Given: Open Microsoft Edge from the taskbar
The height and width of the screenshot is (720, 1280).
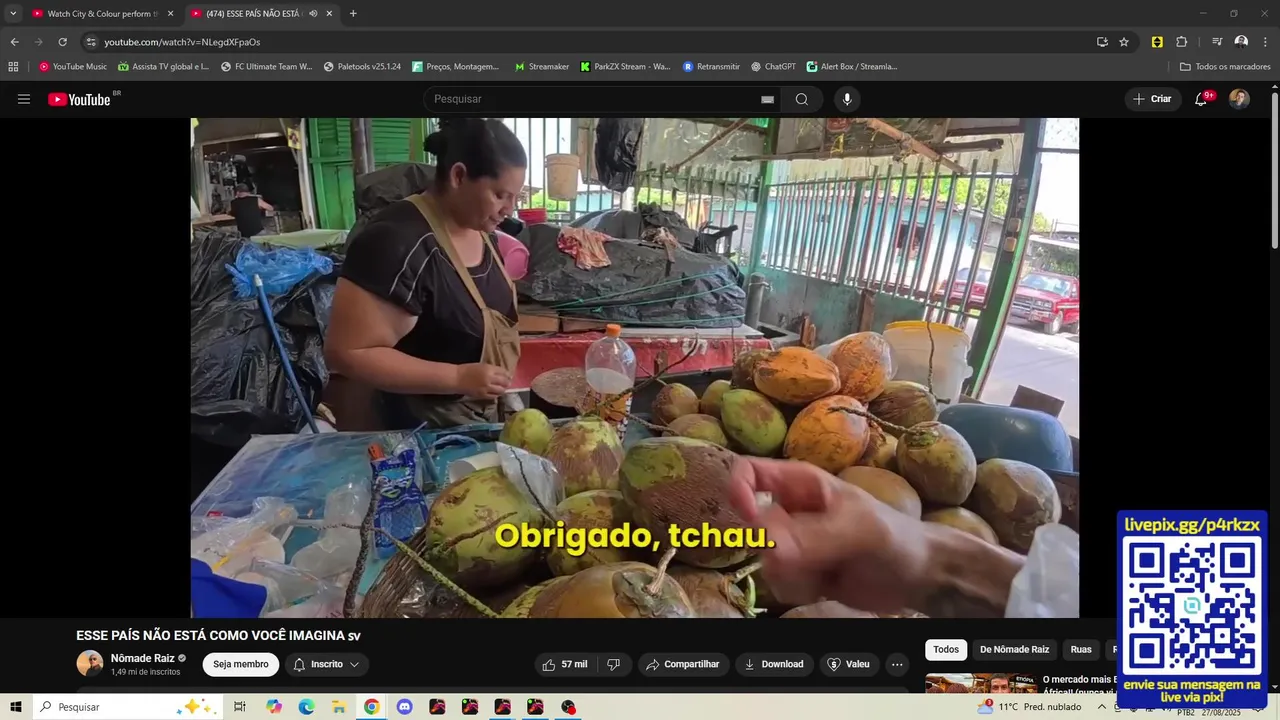Looking at the screenshot, I should click(x=306, y=707).
